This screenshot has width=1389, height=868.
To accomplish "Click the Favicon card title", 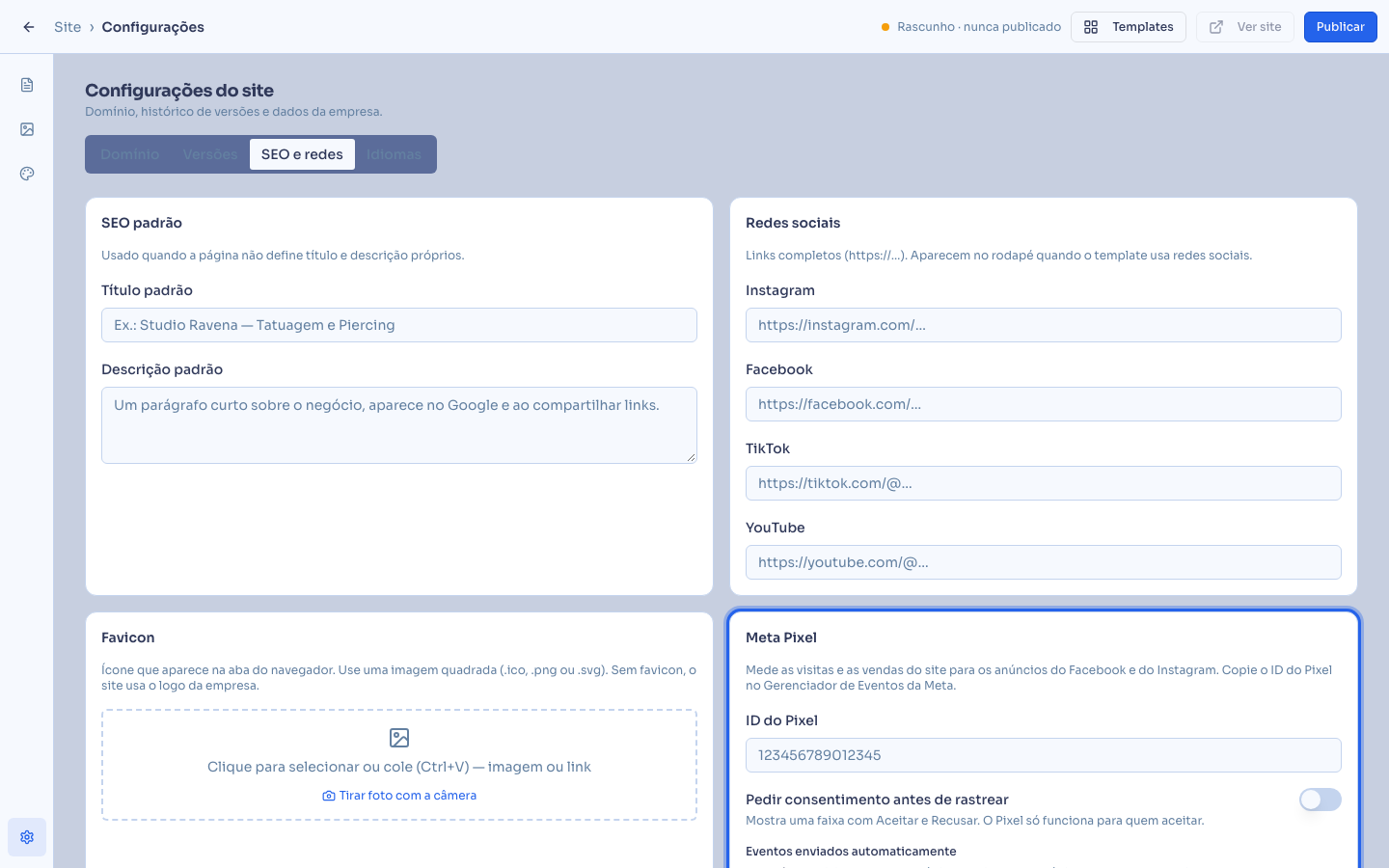I will [x=128, y=637].
